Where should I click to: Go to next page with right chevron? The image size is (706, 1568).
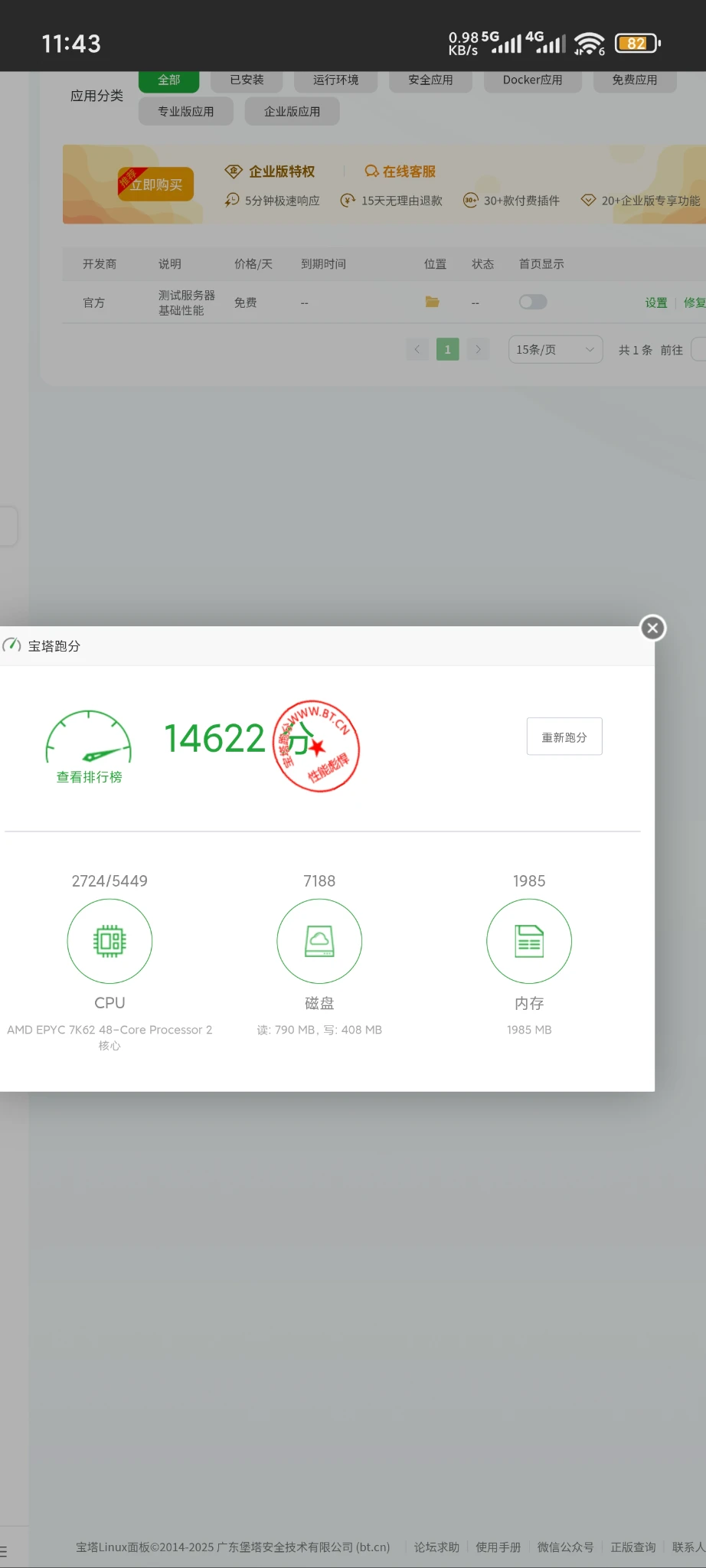point(478,350)
